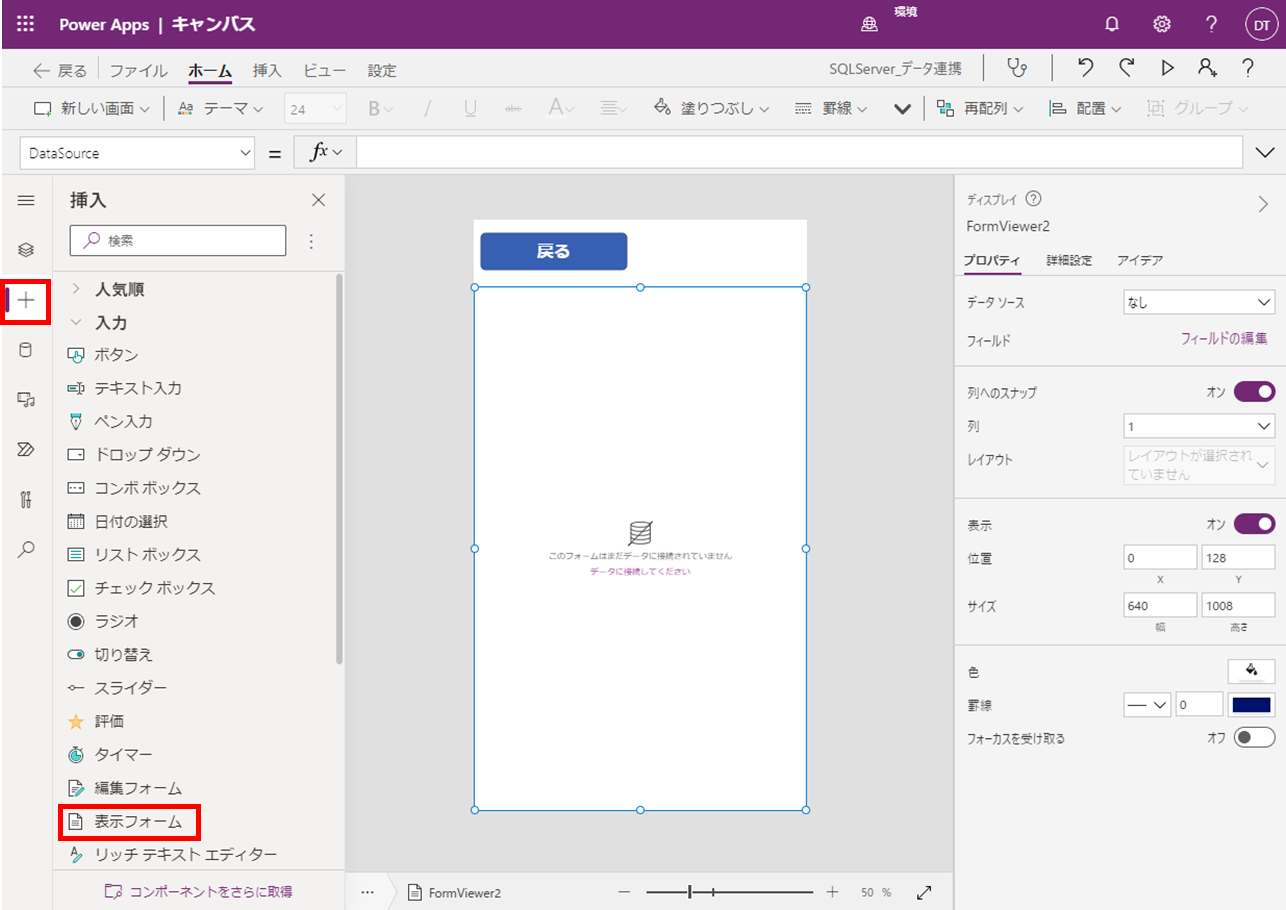
Task: Close the 挿入 insert pane
Action: (x=319, y=200)
